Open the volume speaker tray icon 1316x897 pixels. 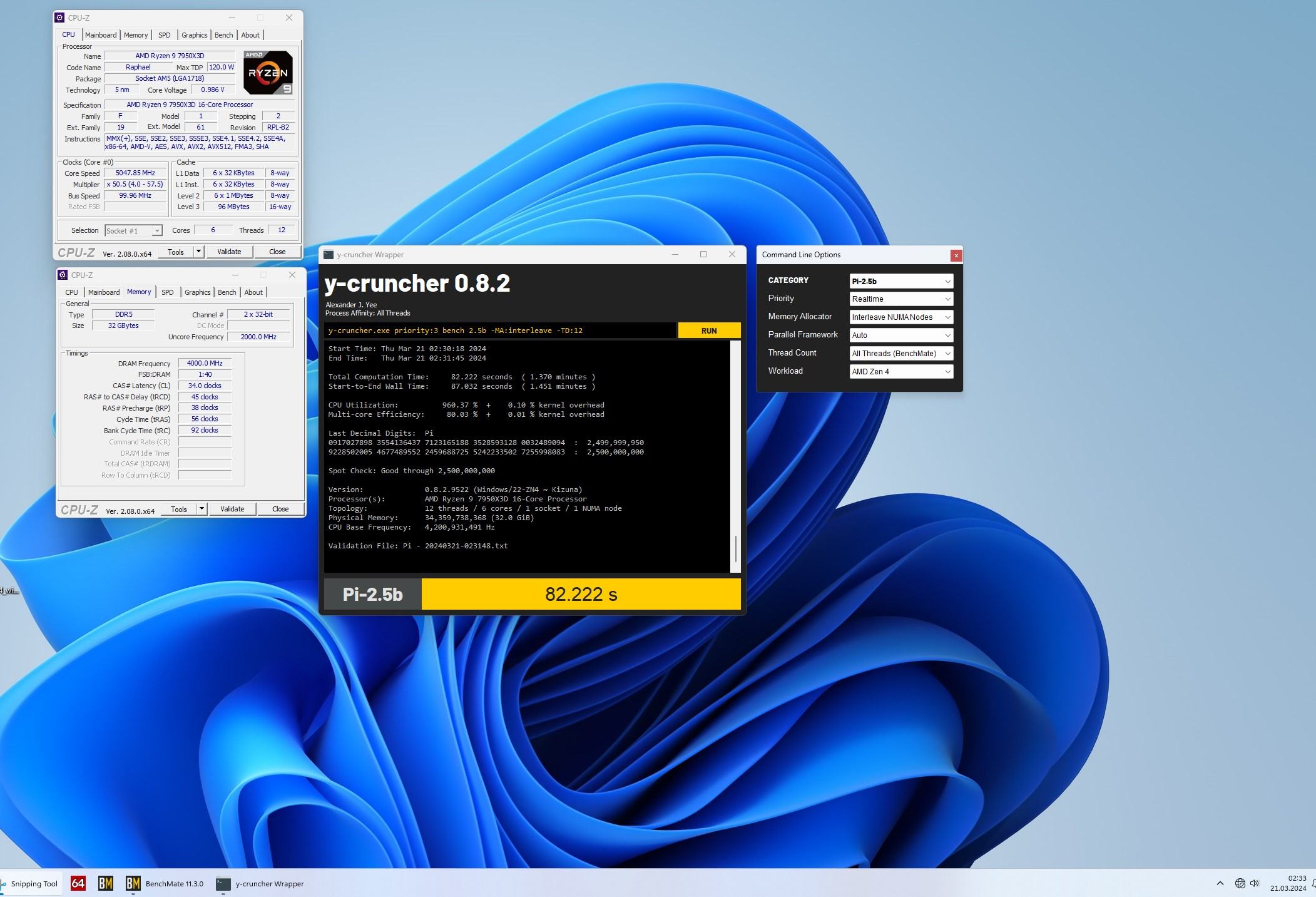[1255, 883]
